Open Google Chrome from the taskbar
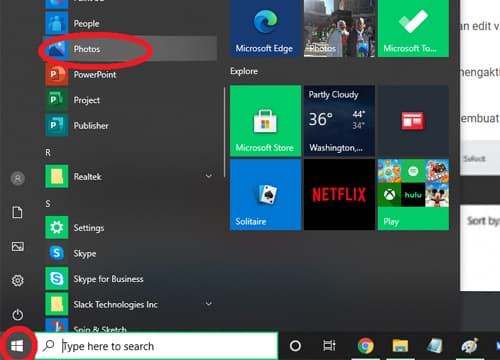Image resolution: width=500 pixels, height=360 pixels. click(365, 346)
